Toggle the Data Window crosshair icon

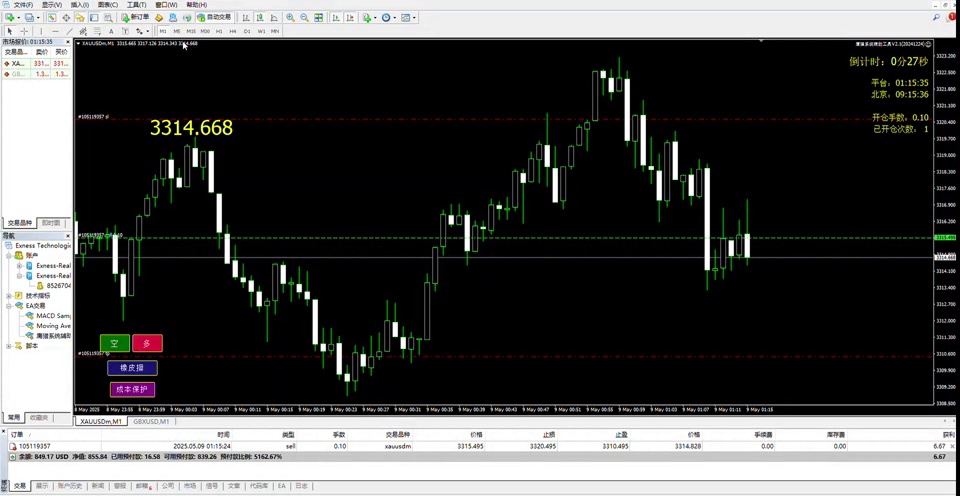point(66,18)
